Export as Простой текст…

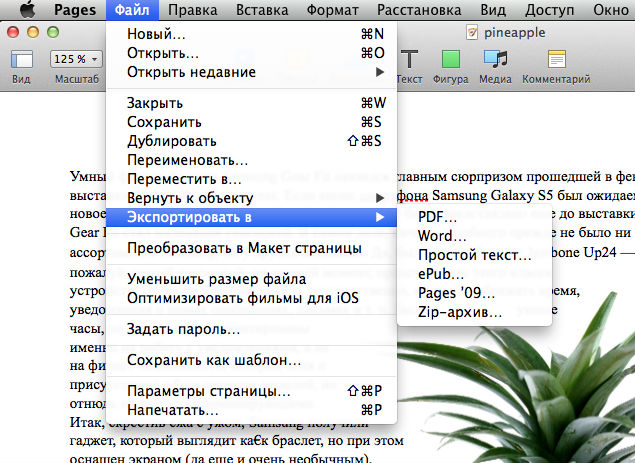[x=474, y=255]
